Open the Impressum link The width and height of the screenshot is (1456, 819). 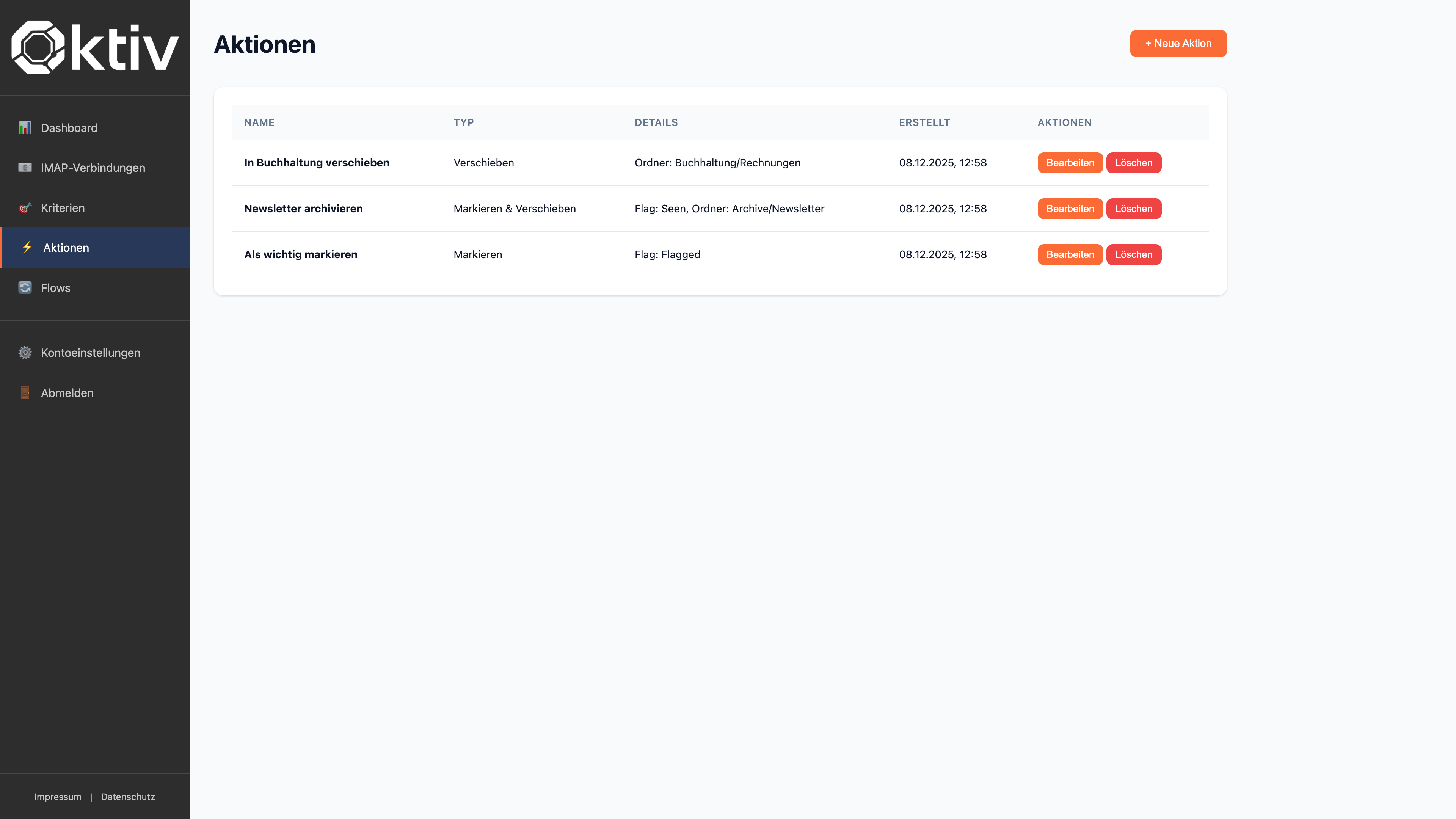[58, 796]
